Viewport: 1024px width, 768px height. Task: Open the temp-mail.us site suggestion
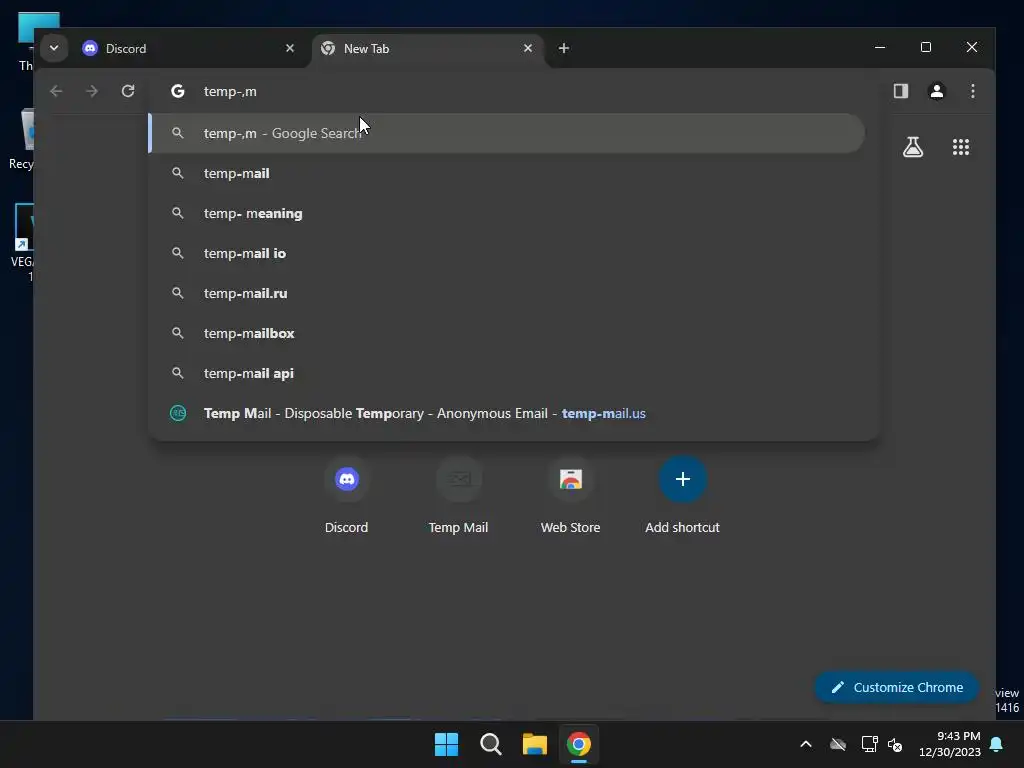[507, 413]
